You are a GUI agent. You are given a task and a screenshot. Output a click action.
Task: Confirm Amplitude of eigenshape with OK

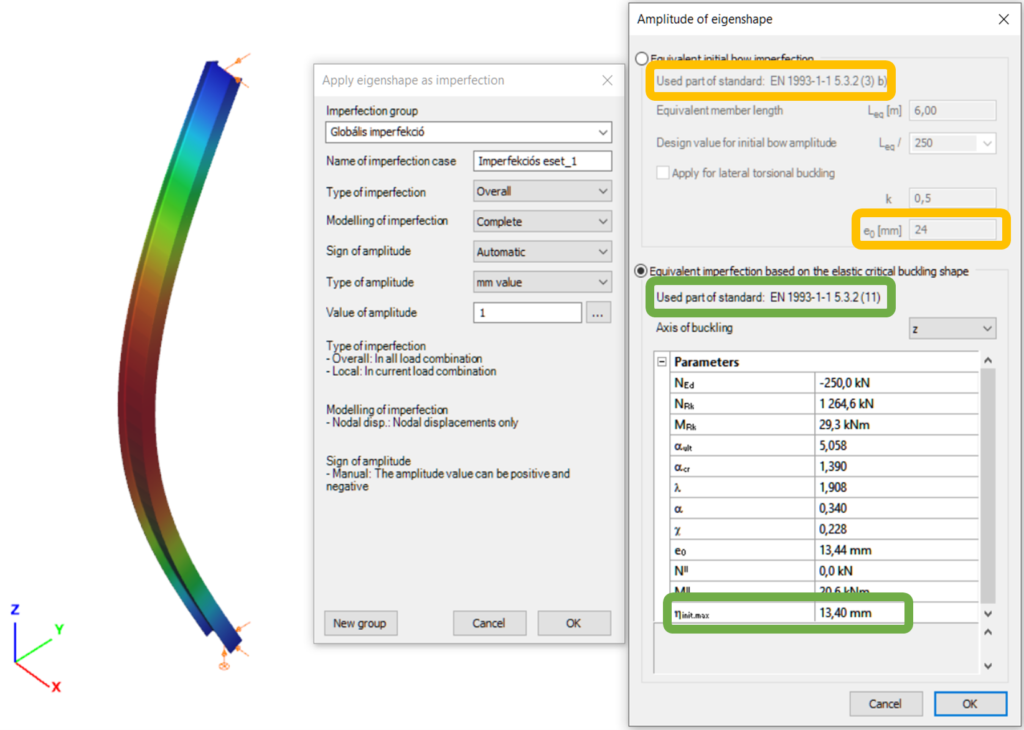click(x=970, y=704)
